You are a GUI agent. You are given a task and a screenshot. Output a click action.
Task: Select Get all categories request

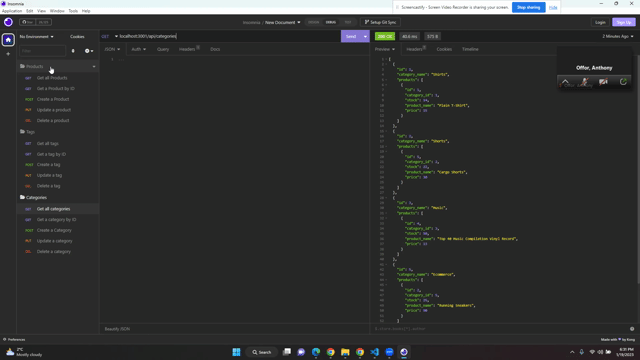(x=53, y=209)
